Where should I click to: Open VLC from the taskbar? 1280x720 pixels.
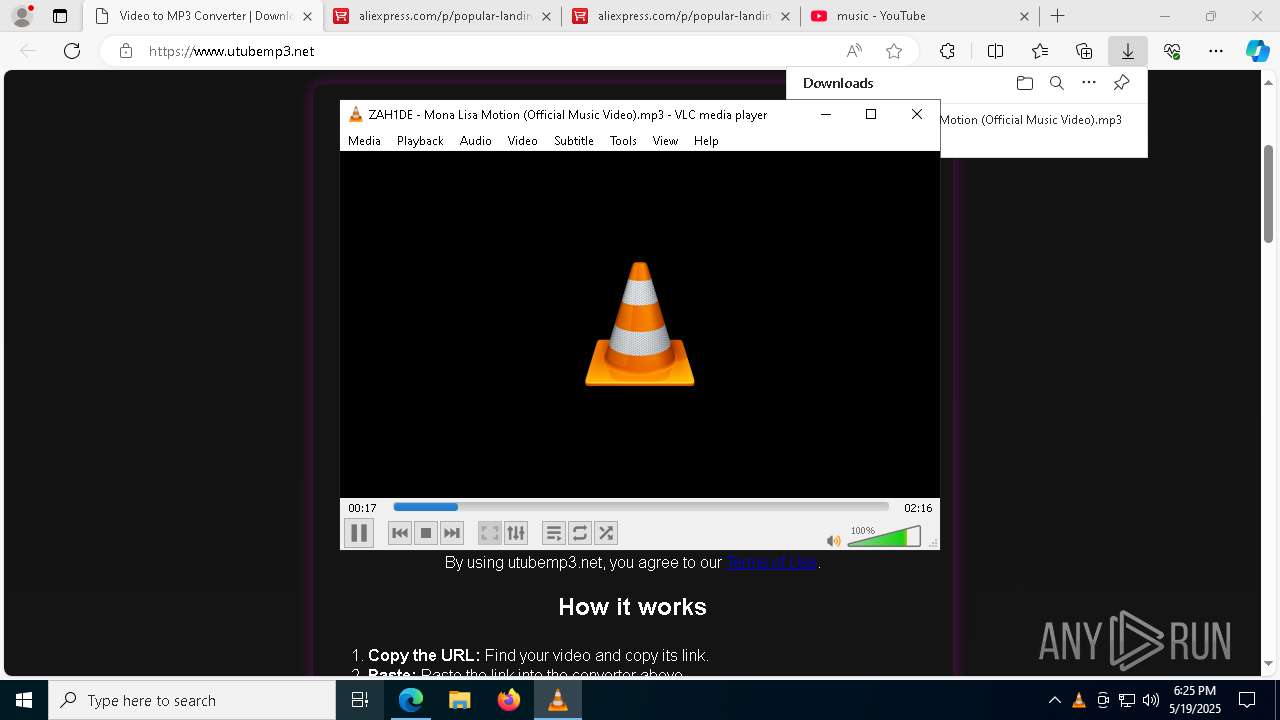[558, 700]
